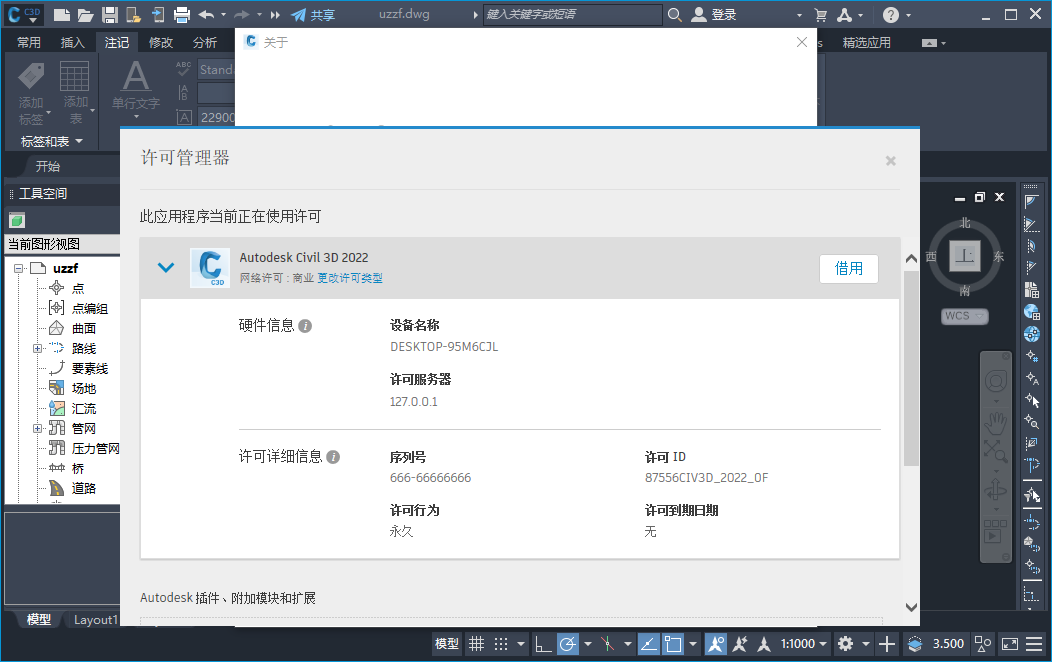Toggle polar tracking in status bar
This screenshot has height=662, width=1052.
point(567,644)
